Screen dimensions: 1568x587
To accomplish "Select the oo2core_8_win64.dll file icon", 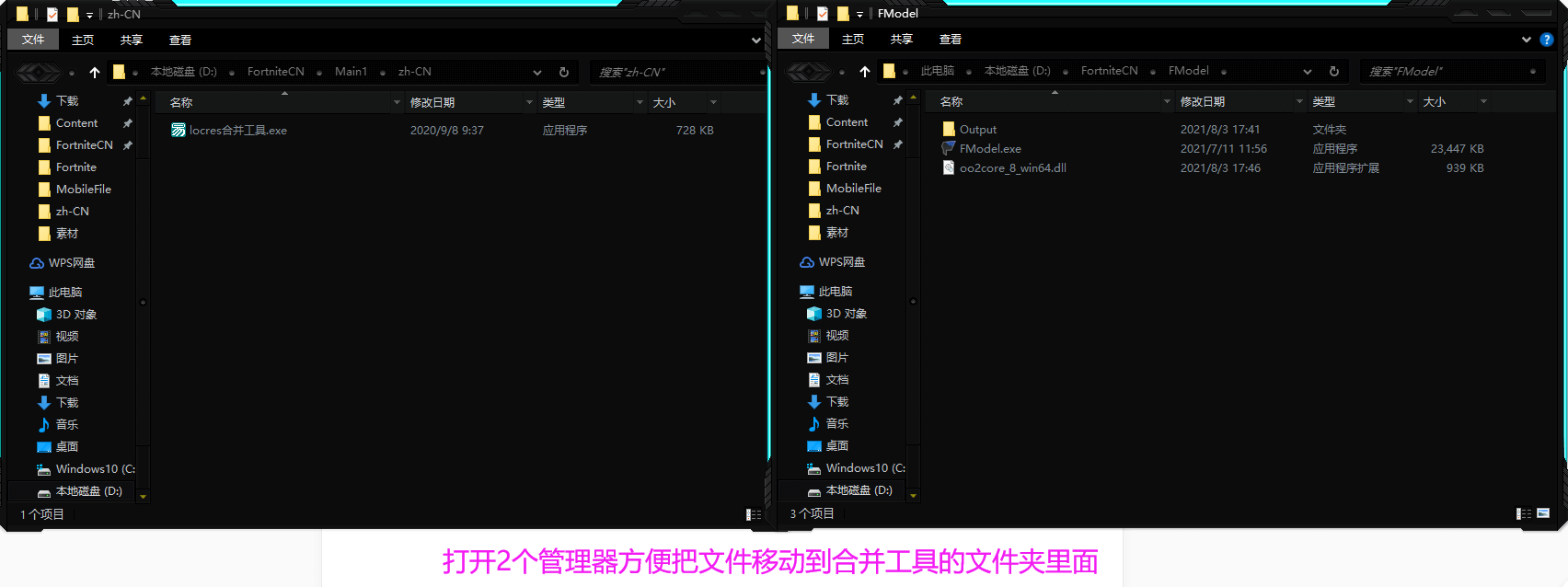I will pos(948,167).
